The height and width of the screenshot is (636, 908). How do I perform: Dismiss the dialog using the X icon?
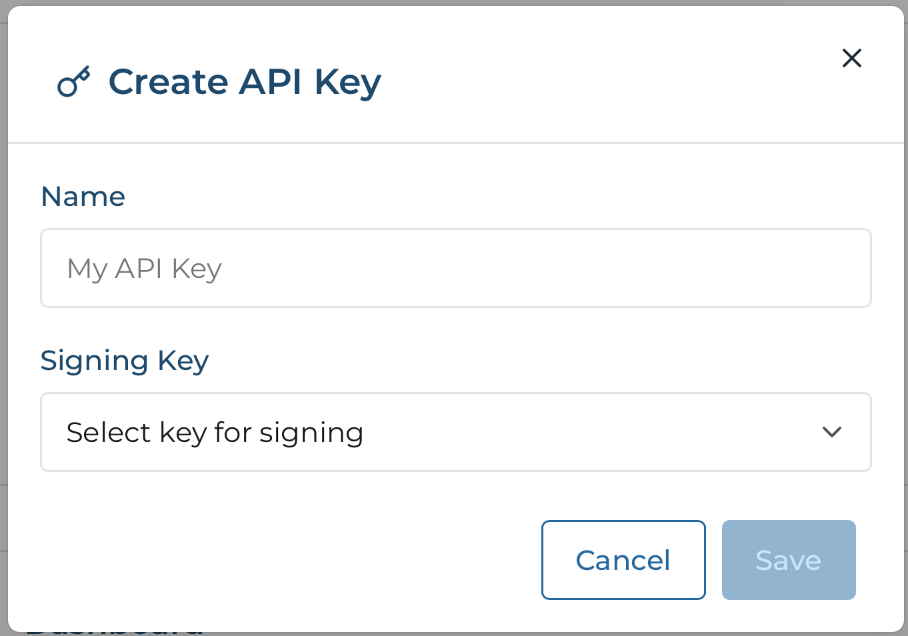[851, 58]
